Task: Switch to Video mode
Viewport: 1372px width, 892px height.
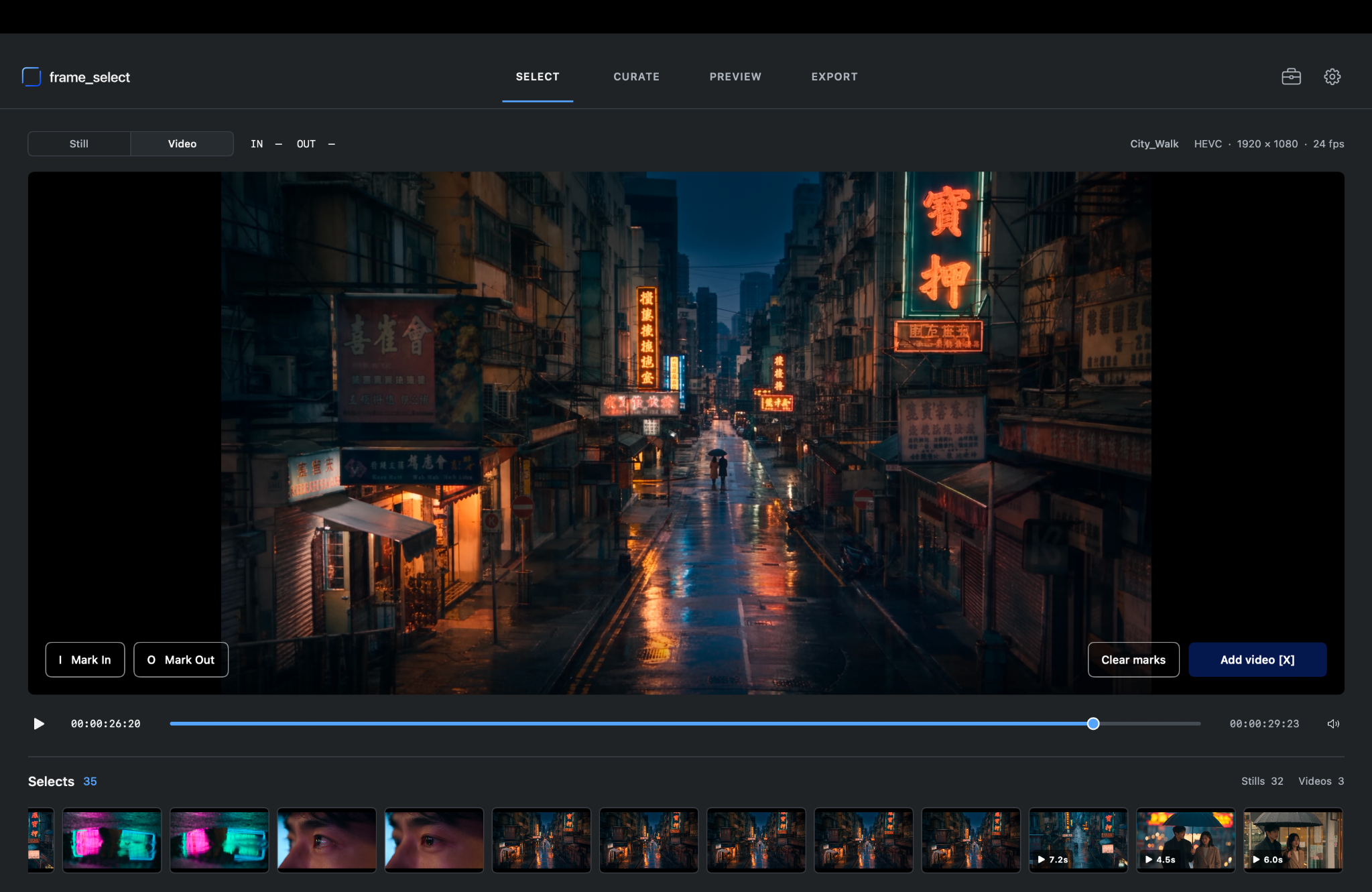Action: [x=182, y=143]
